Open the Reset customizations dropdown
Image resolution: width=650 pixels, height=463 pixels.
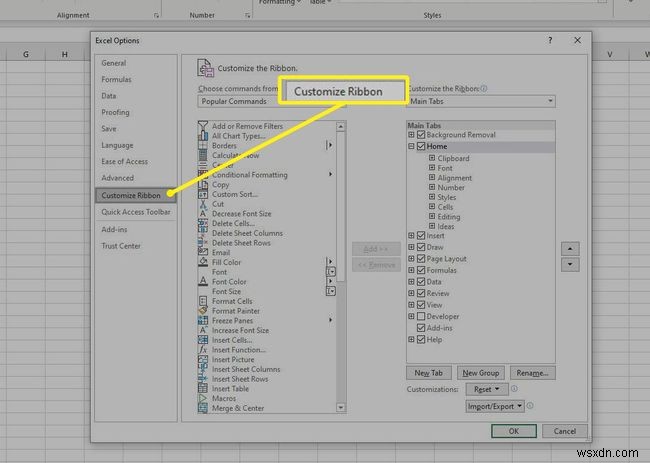(x=487, y=389)
